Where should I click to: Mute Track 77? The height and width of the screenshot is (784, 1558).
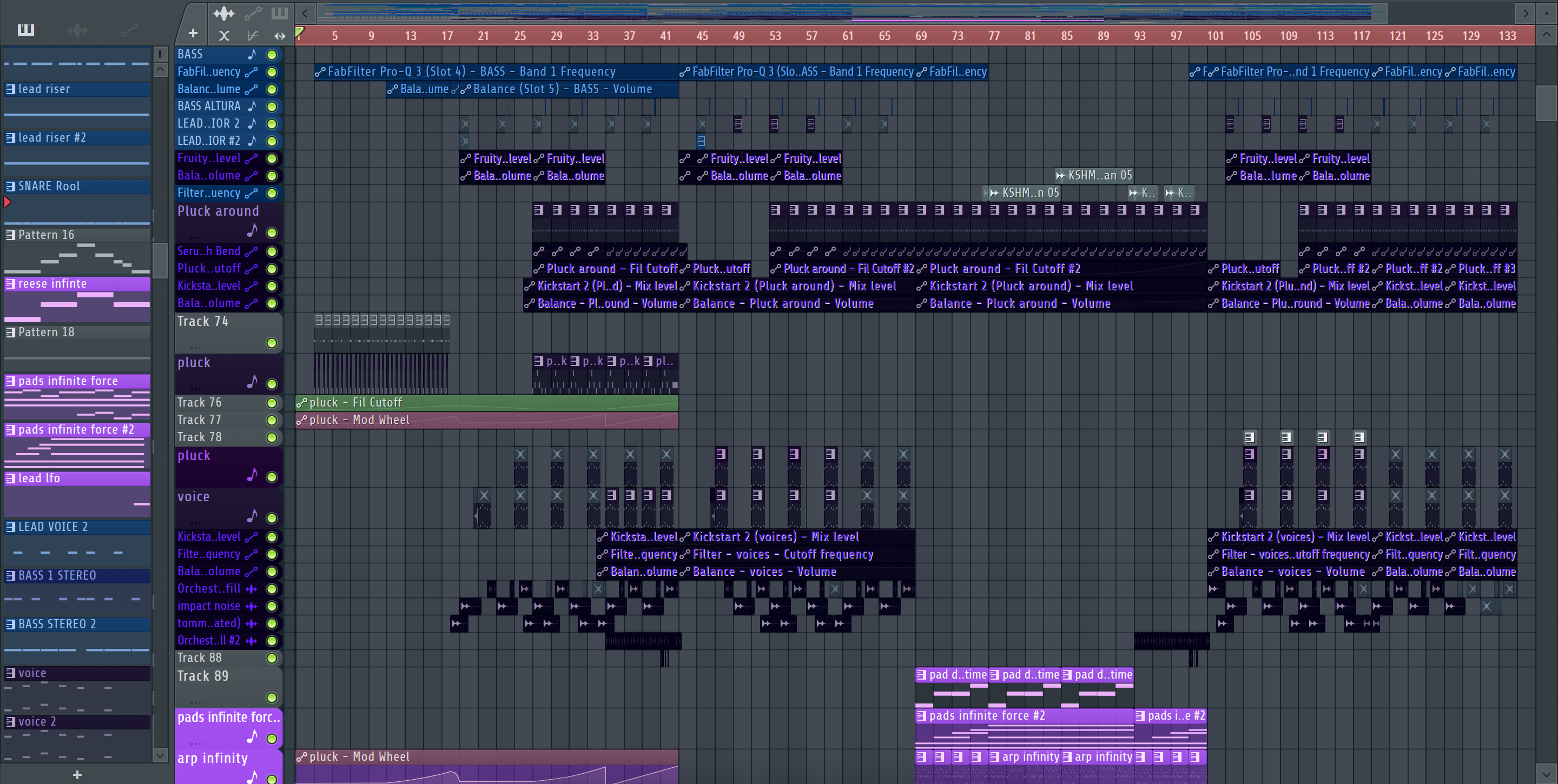click(272, 420)
